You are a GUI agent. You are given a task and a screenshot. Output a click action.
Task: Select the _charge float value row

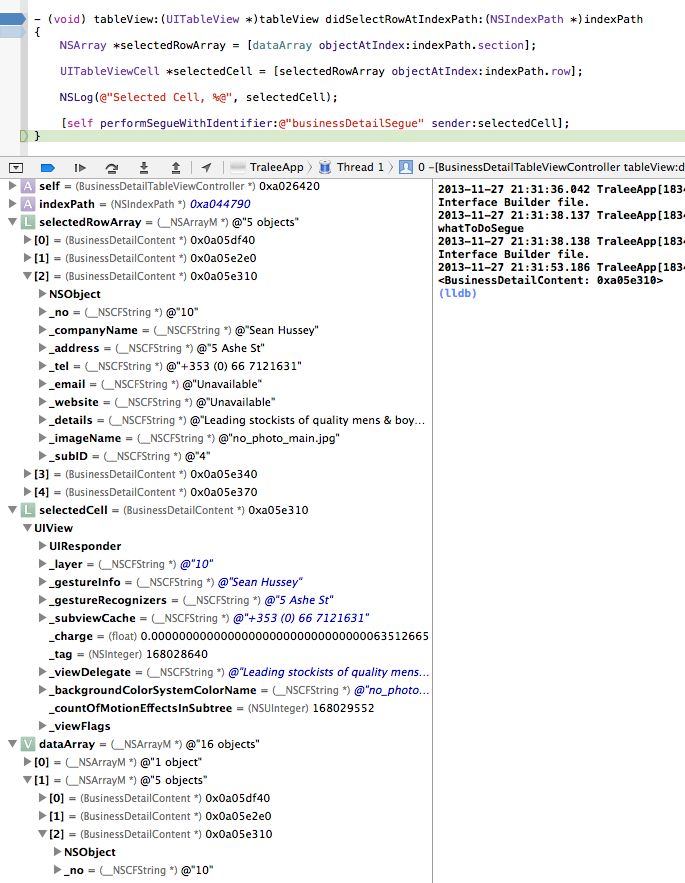point(216,636)
